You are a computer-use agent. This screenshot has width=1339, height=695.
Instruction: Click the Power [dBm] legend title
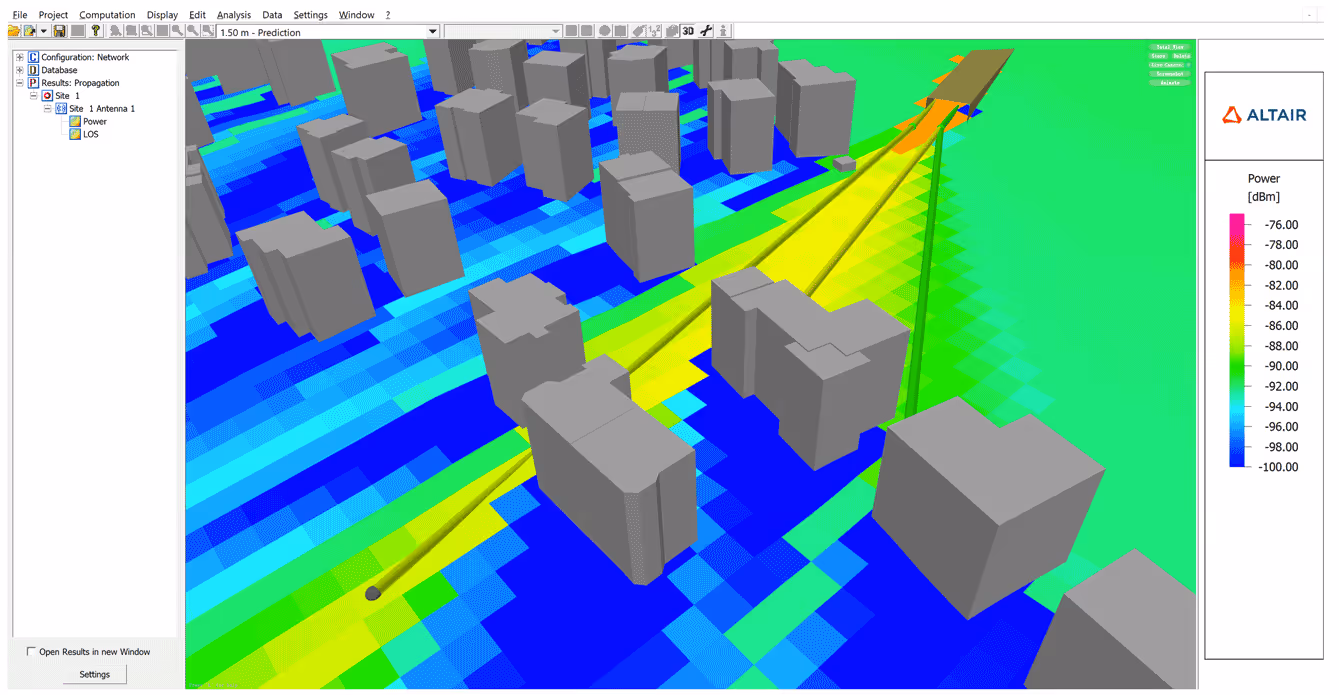[x=1264, y=187]
